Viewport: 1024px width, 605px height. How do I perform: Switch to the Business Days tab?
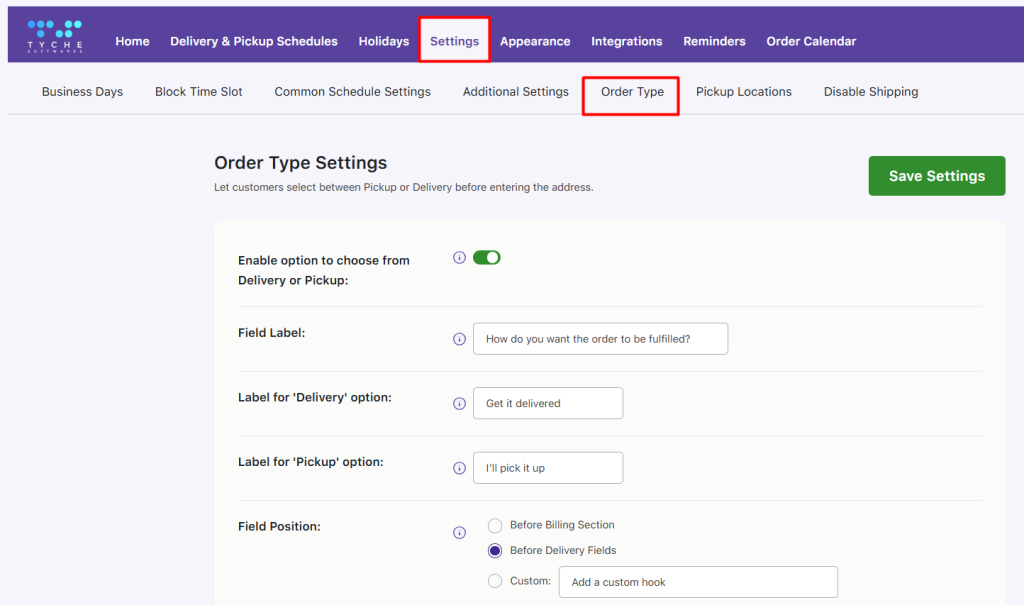pyautogui.click(x=82, y=91)
